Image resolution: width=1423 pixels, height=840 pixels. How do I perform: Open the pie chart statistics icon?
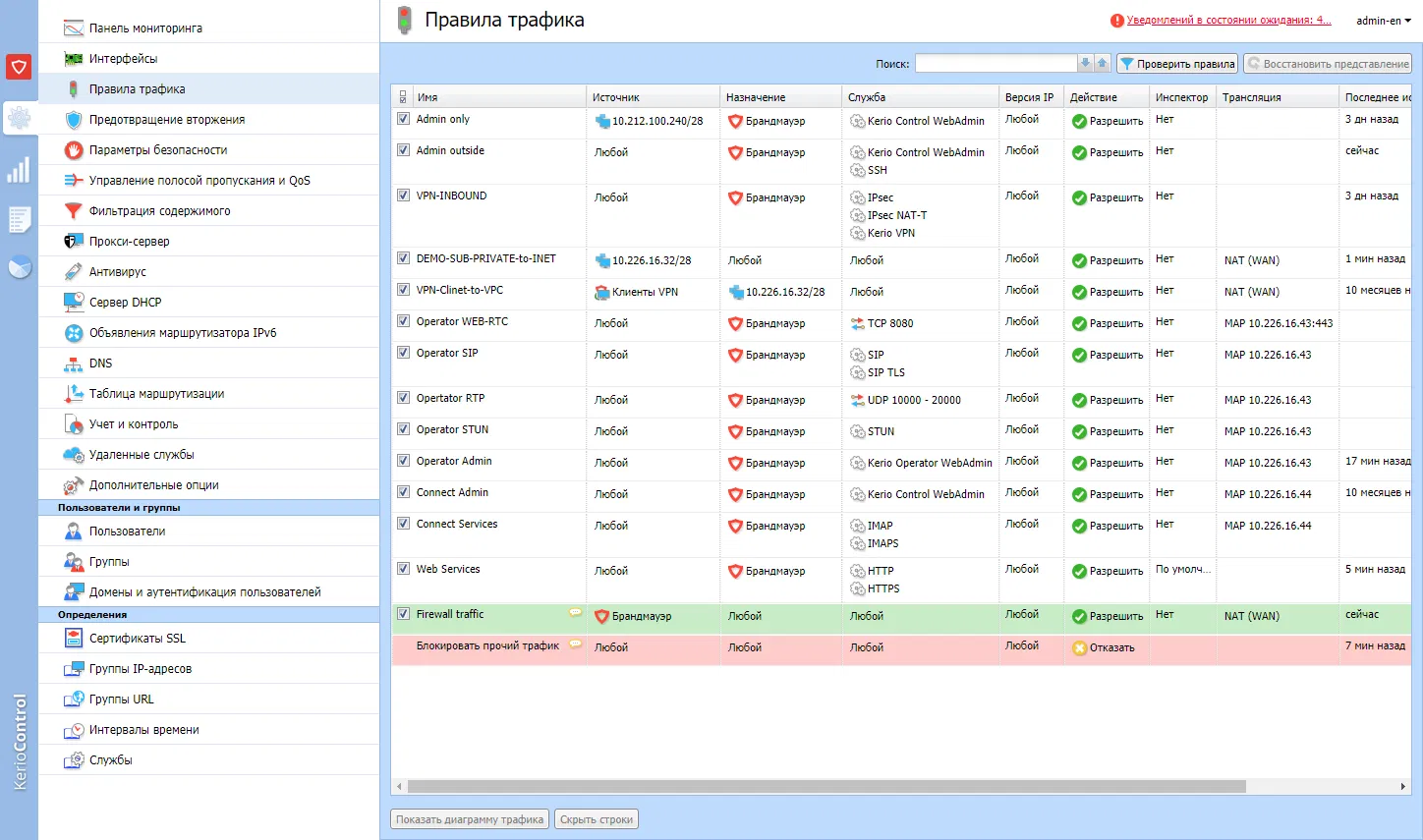pos(19,267)
